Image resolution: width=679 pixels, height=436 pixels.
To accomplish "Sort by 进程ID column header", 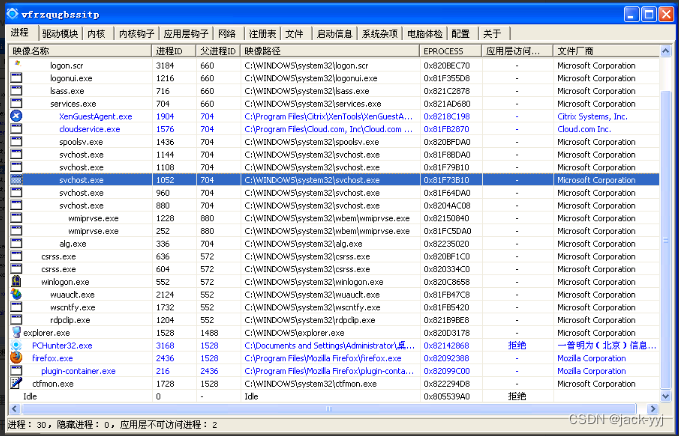I will pyautogui.click(x=174, y=51).
